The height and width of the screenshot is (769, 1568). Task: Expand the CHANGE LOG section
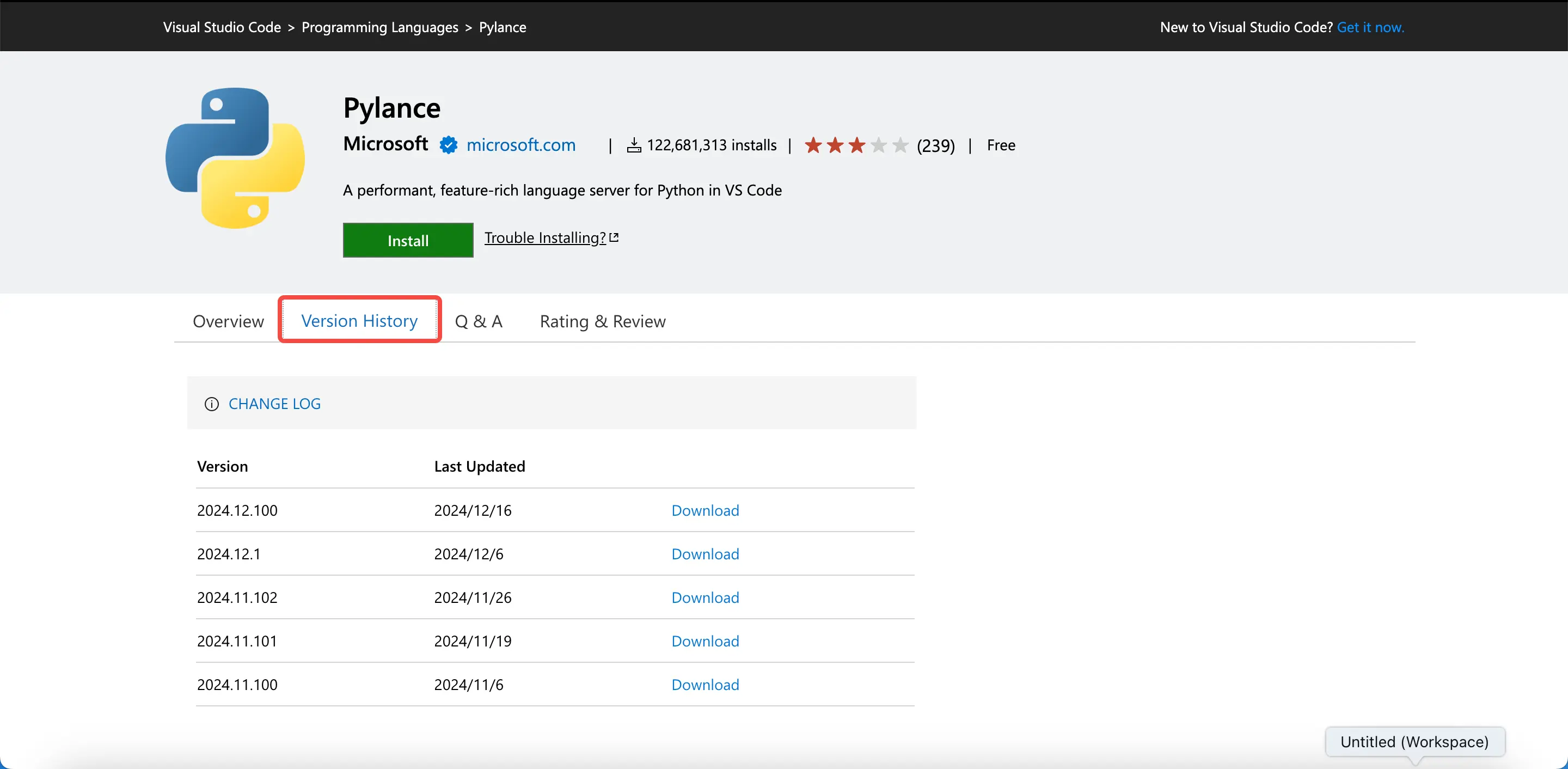pyautogui.click(x=274, y=403)
